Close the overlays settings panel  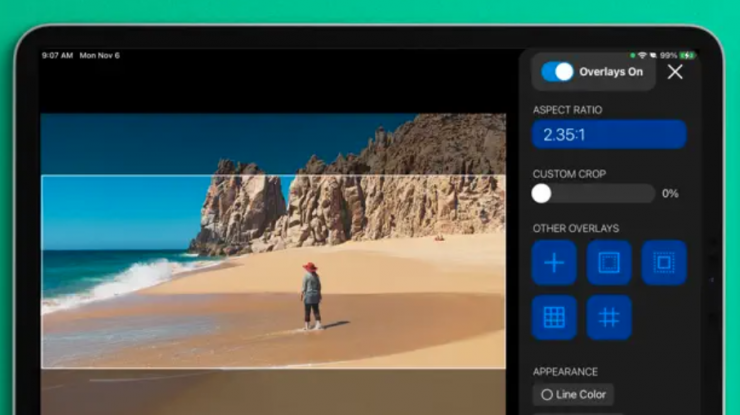(675, 72)
